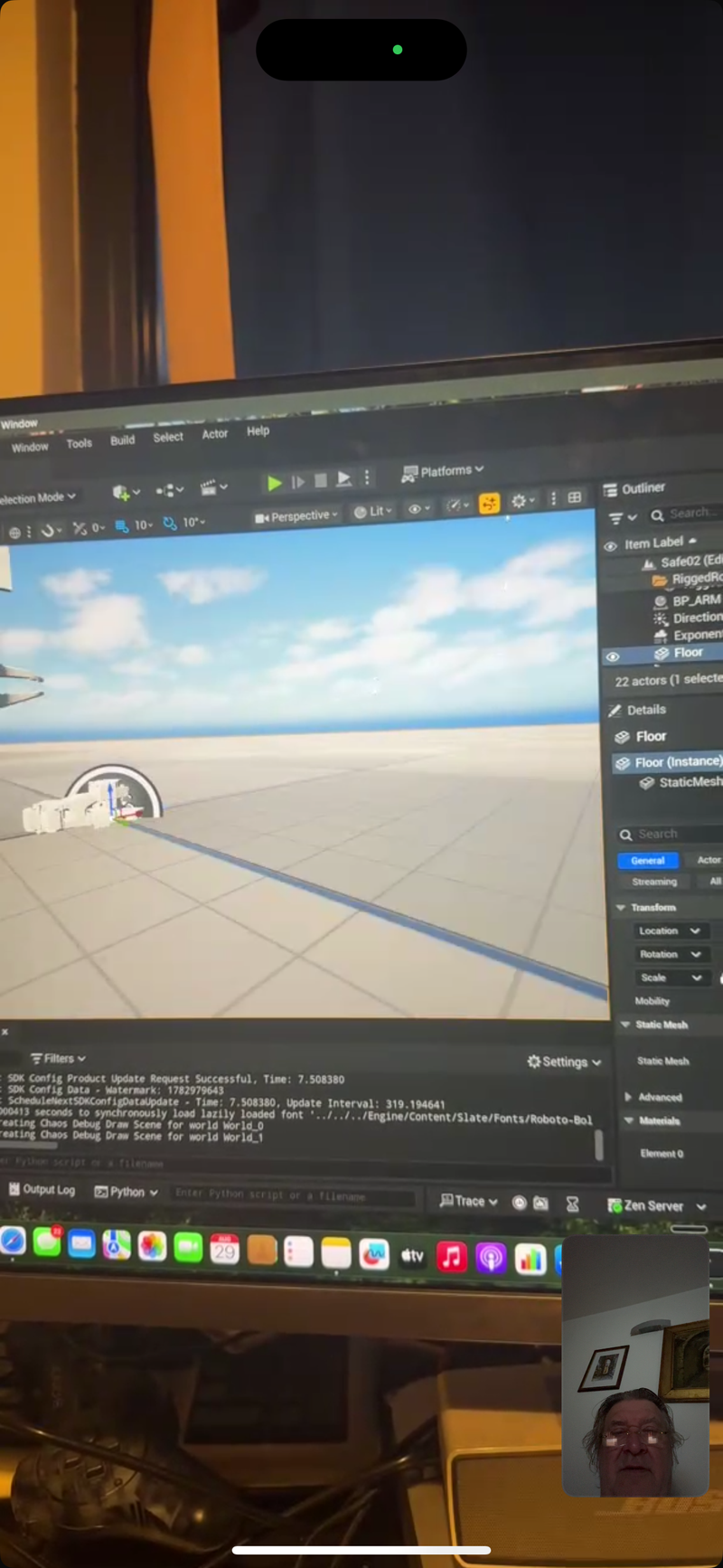Stop the simulation with the square stop button
This screenshot has height=1568, width=723.
click(320, 480)
